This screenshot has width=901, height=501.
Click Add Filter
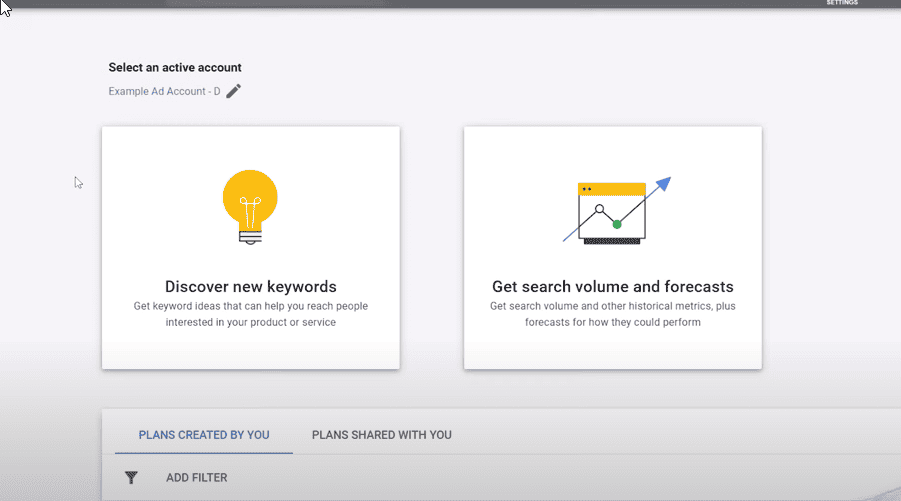197,477
